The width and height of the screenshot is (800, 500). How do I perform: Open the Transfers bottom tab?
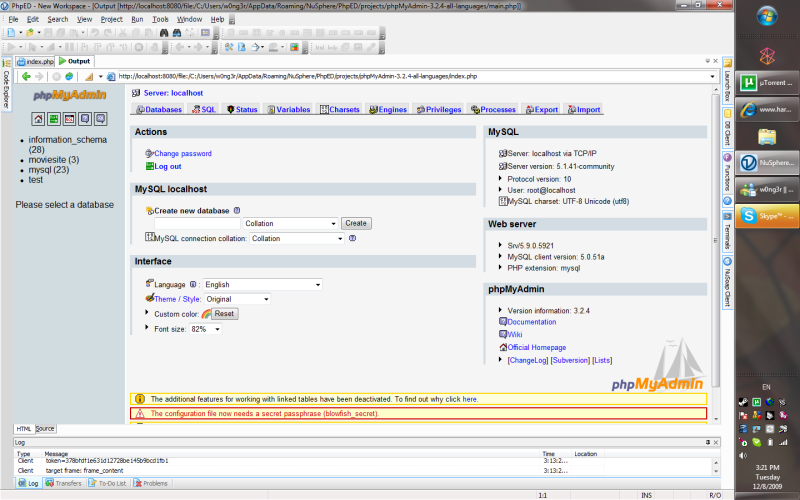(x=64, y=483)
